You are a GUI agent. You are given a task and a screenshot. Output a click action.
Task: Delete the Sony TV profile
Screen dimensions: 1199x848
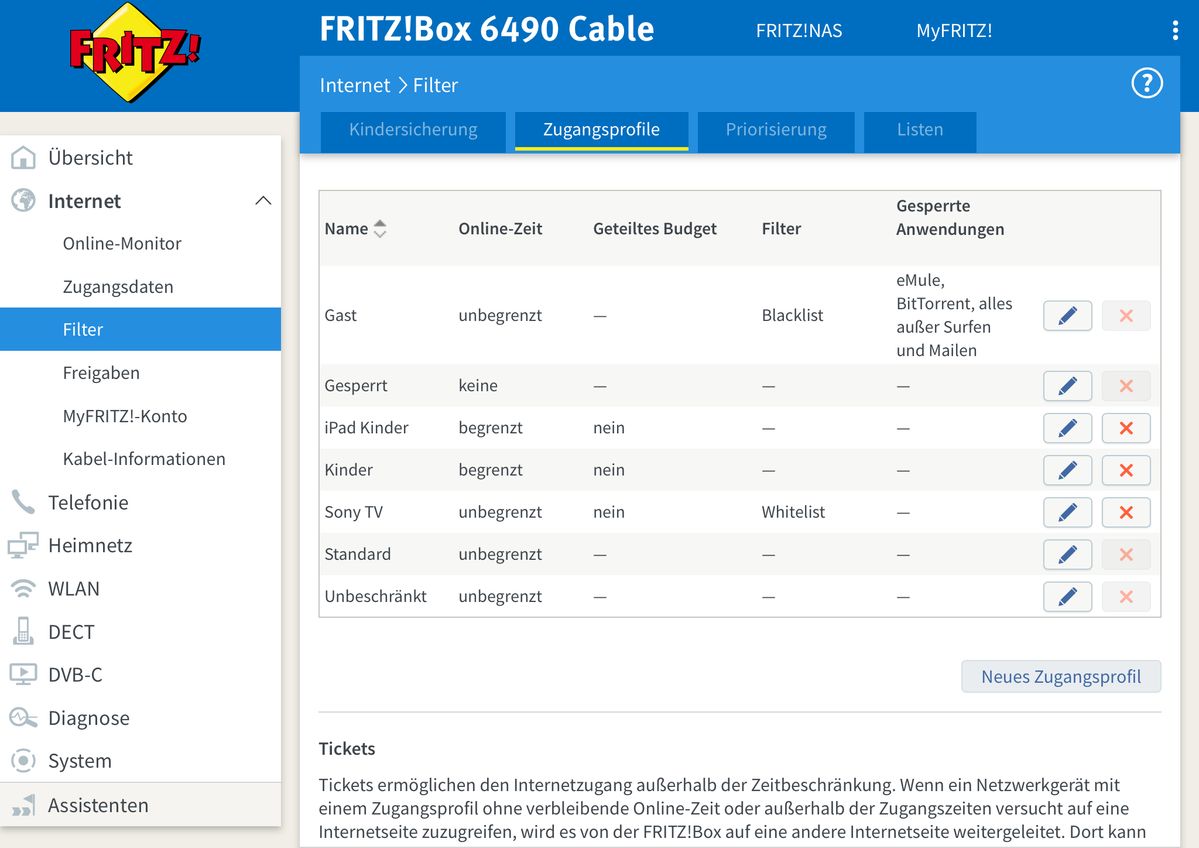pos(1126,512)
